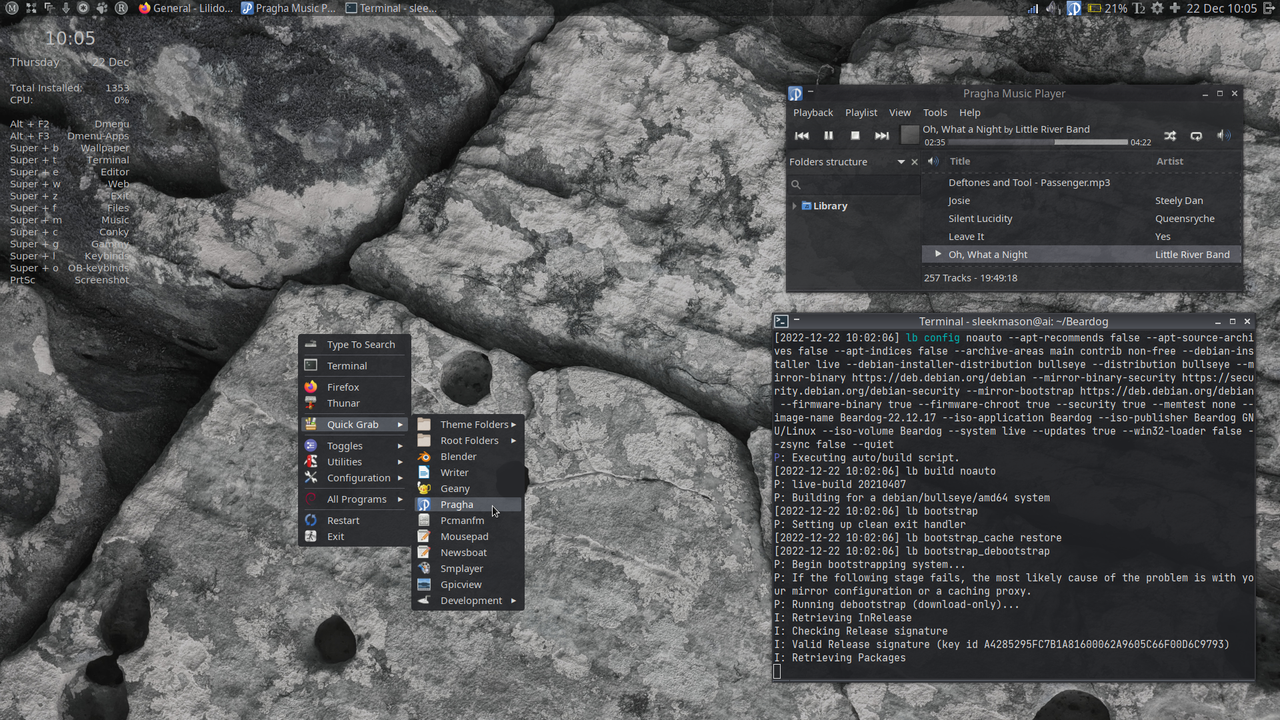Launch Writer from Quick Grab
Image resolution: width=1280 pixels, height=720 pixels.
click(x=468, y=473)
